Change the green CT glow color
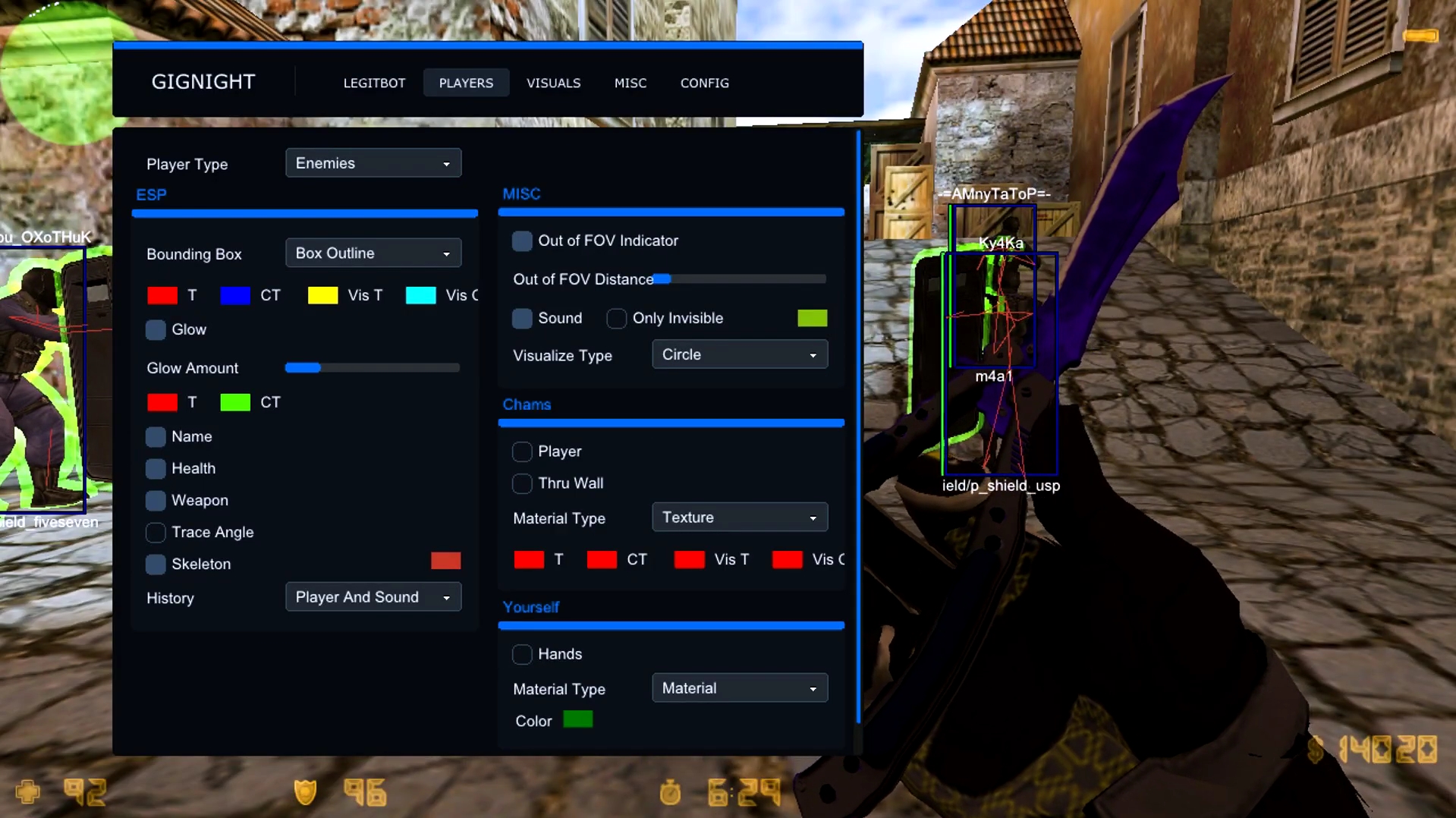 point(235,402)
